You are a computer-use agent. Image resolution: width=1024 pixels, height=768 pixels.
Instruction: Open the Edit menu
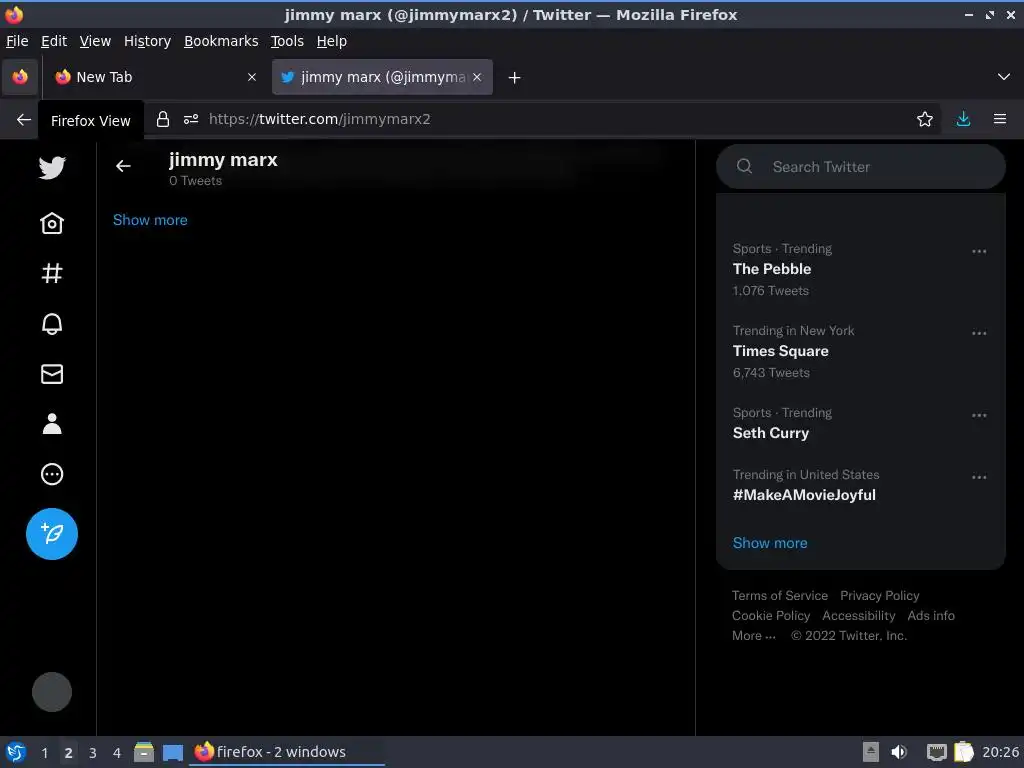click(54, 41)
